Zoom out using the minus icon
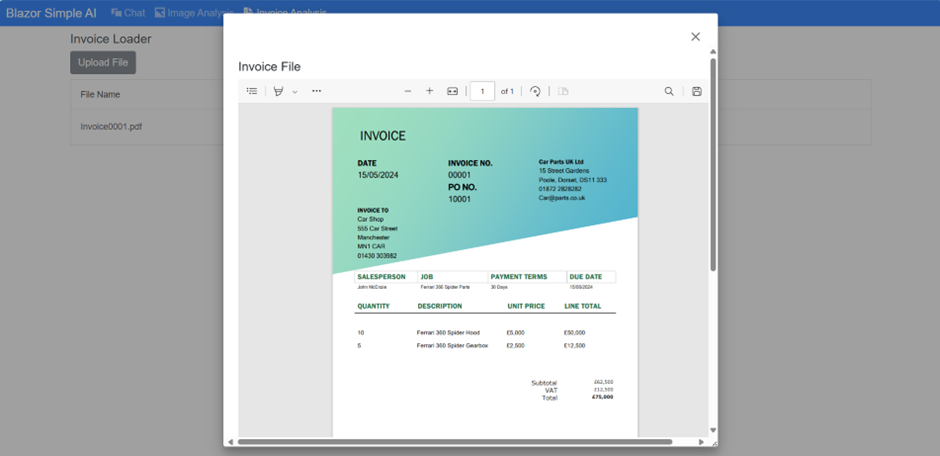Viewport: 940px width, 456px height. tap(408, 91)
